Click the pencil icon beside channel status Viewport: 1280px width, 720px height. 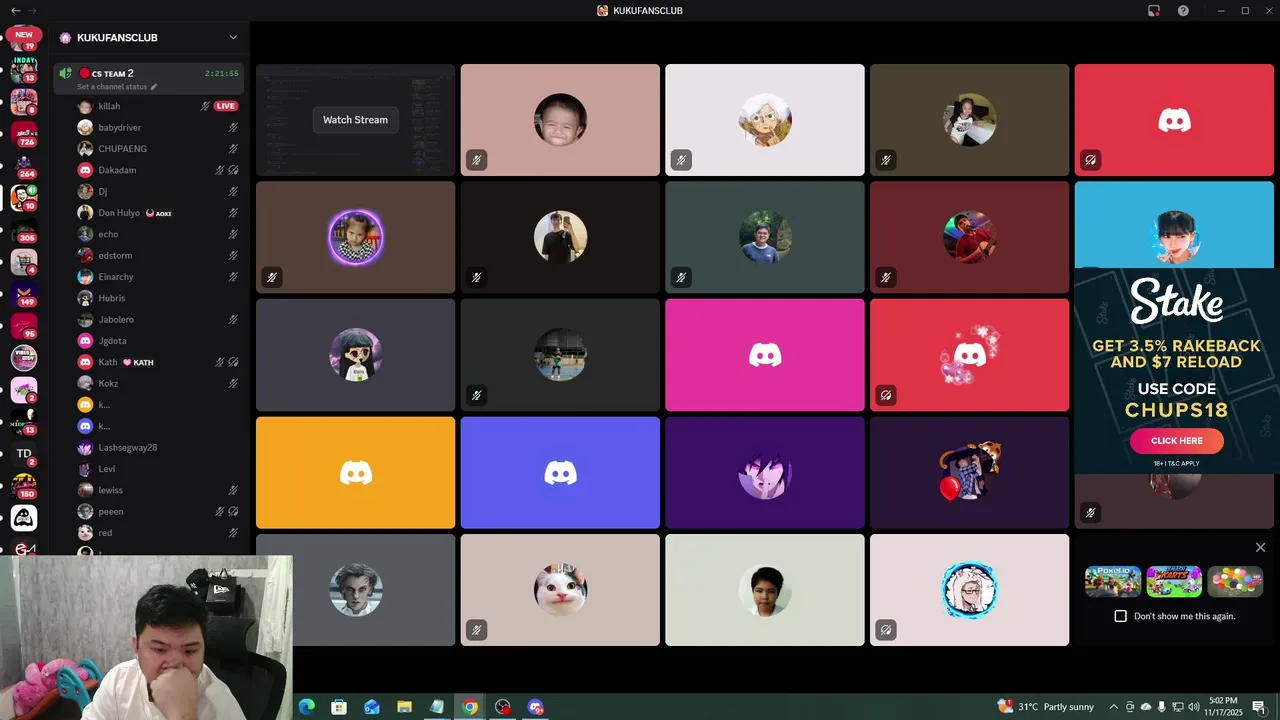[x=154, y=87]
